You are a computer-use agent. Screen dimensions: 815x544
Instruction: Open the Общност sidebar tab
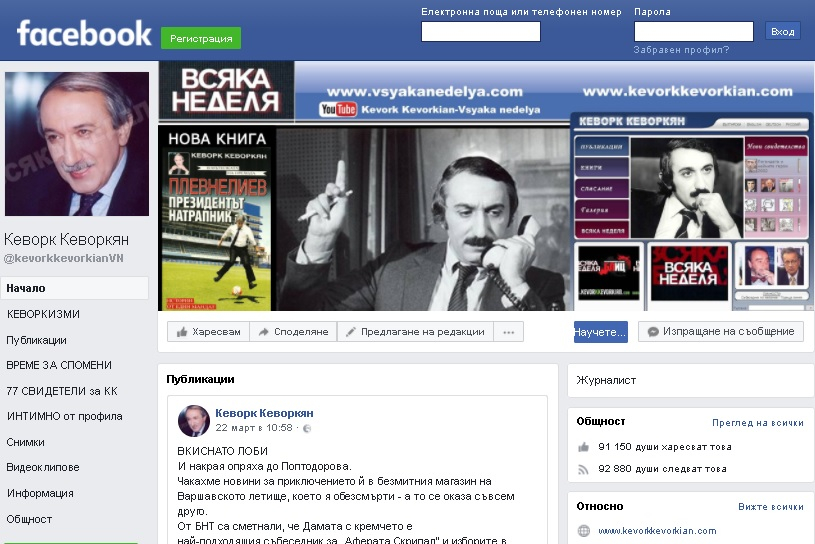(29, 519)
